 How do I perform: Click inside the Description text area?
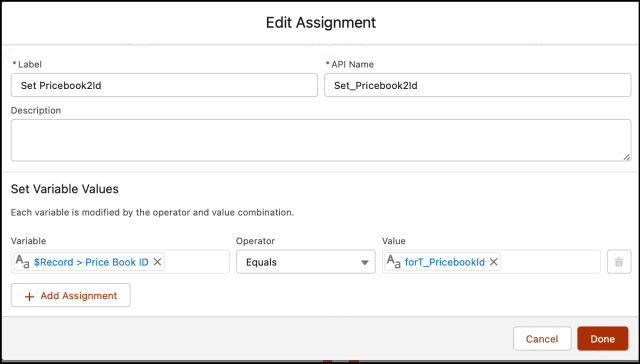[x=321, y=140]
